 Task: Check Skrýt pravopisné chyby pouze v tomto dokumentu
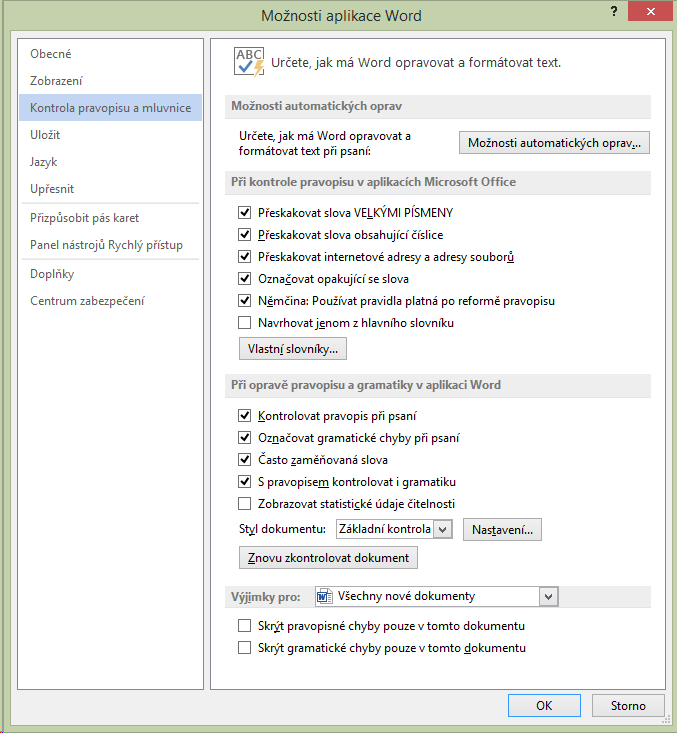pyautogui.click(x=245, y=625)
